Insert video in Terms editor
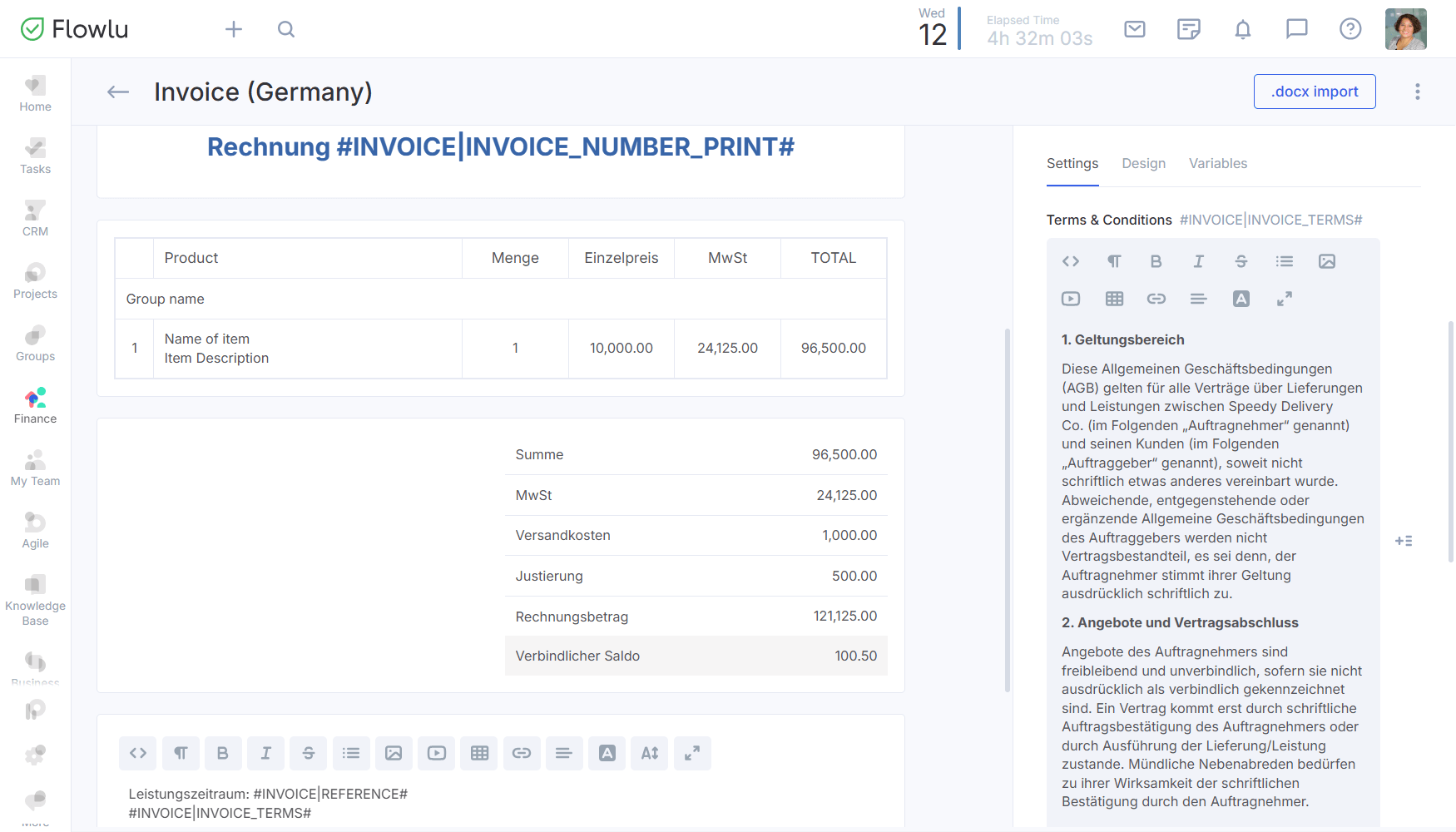Screen dimensions: 1456x832 [x=1071, y=299]
